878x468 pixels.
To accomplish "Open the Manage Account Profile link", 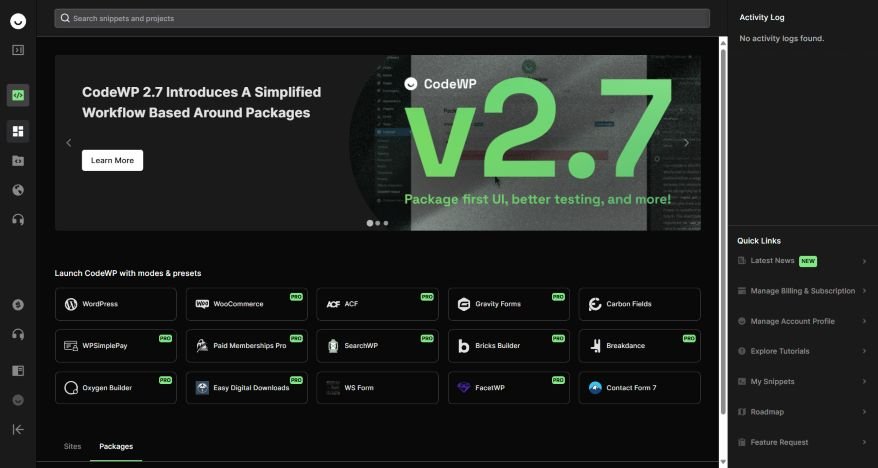I will 802,321.
